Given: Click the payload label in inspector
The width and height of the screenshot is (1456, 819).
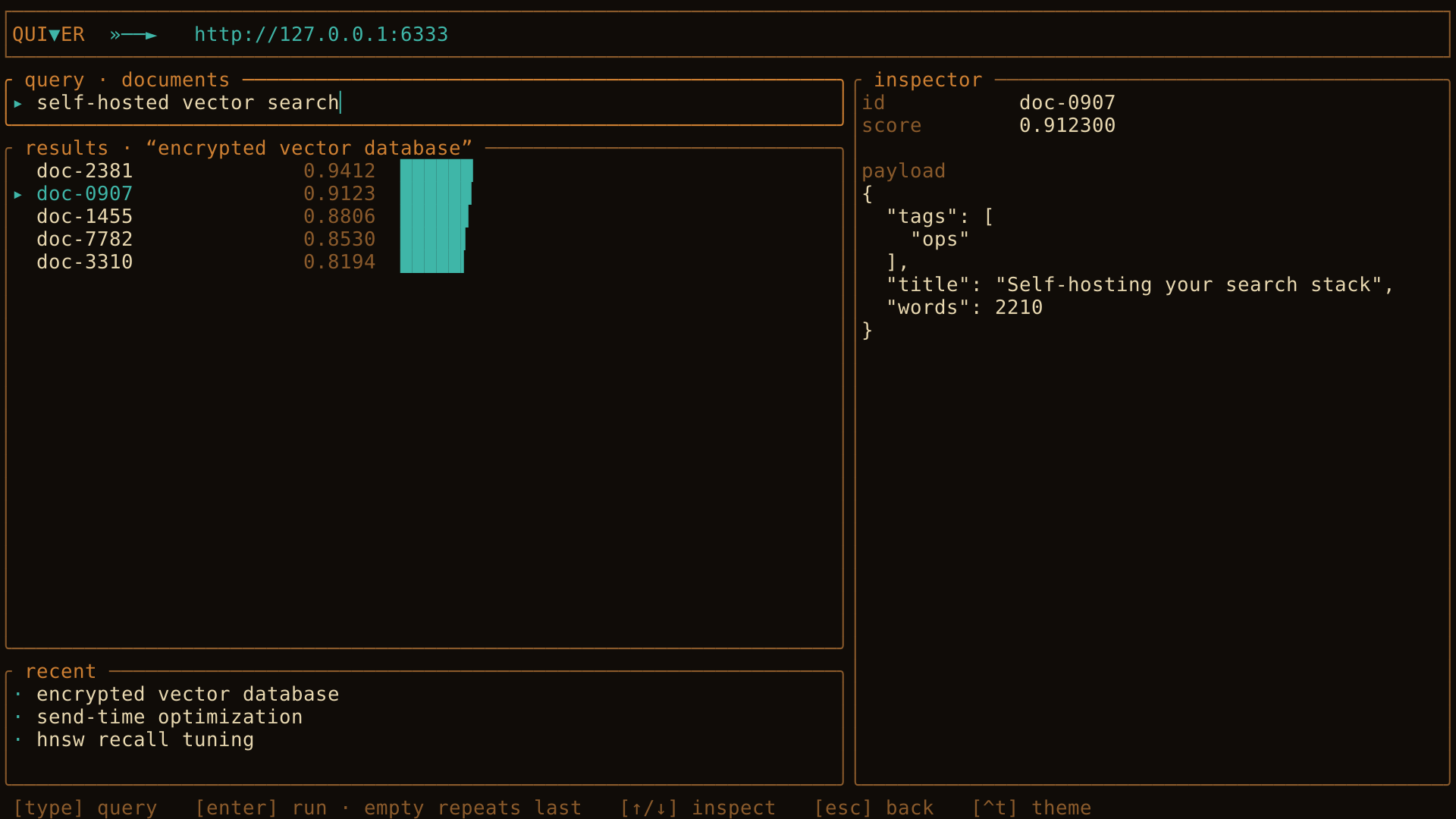Looking at the screenshot, I should click(x=904, y=171).
